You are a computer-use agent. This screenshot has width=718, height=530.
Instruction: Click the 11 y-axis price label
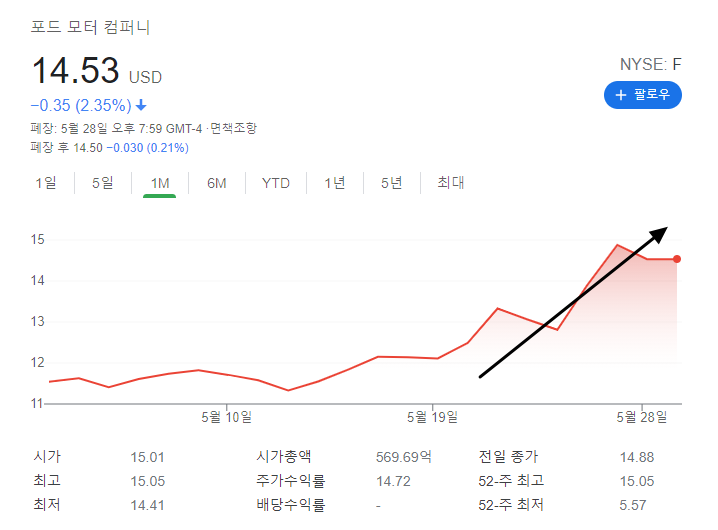37,404
